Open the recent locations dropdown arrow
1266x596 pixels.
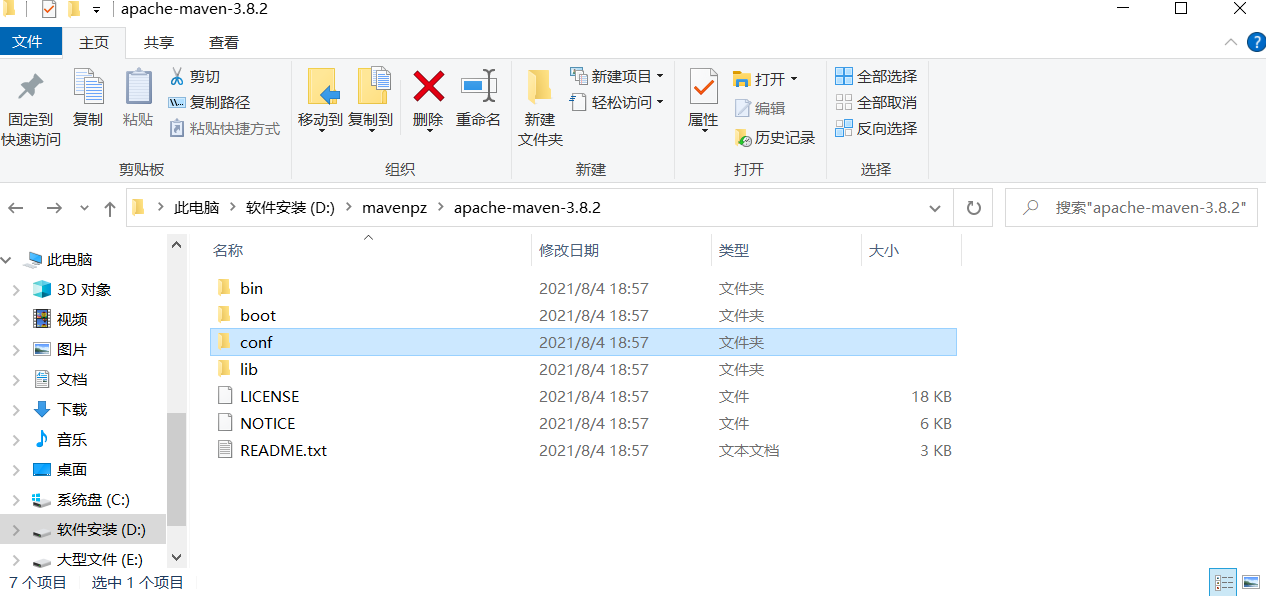click(x=84, y=208)
